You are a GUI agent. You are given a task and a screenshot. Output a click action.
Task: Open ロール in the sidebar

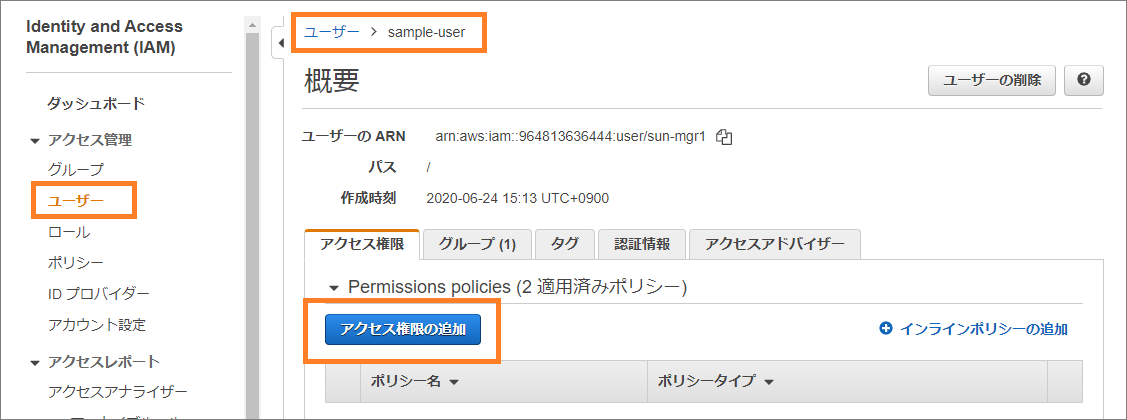click(69, 232)
